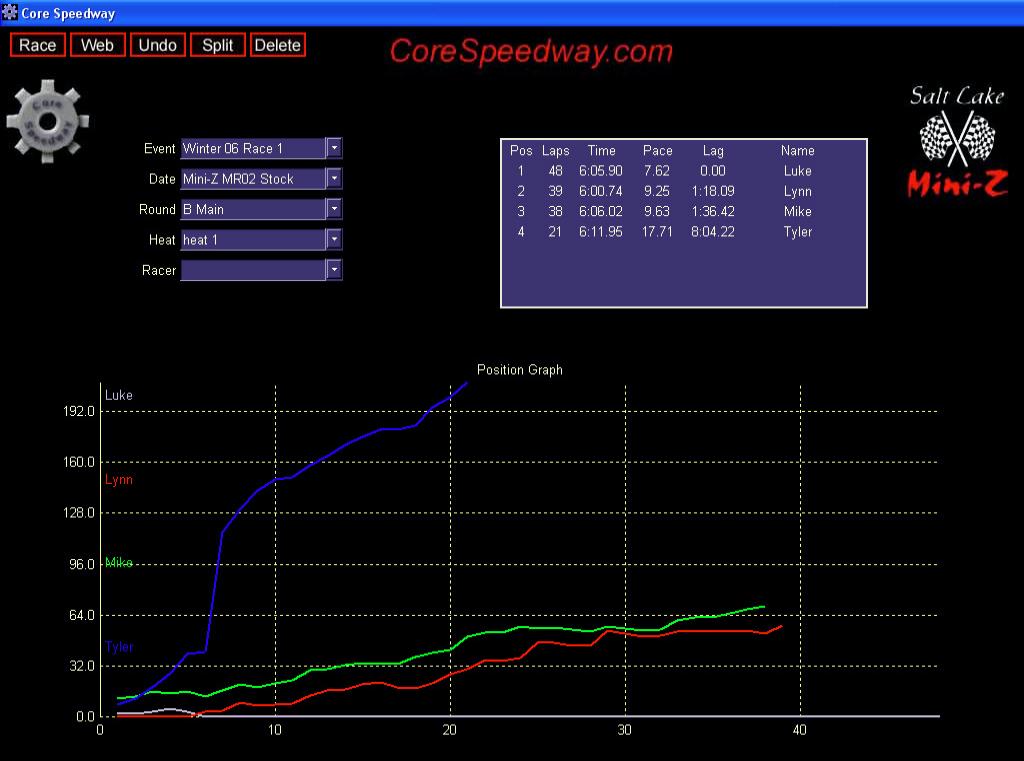Select Lynn's row in results table

pyautogui.click(x=684, y=191)
